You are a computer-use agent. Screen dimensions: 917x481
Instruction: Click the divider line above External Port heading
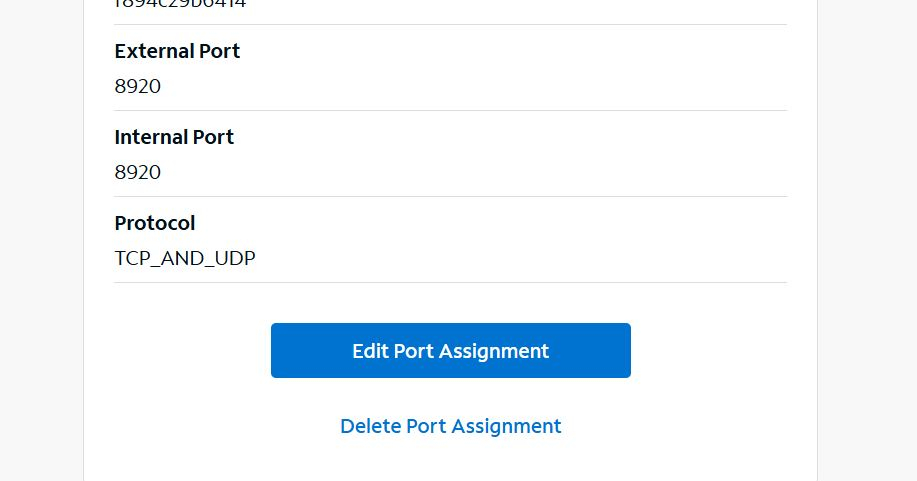(x=450, y=24)
